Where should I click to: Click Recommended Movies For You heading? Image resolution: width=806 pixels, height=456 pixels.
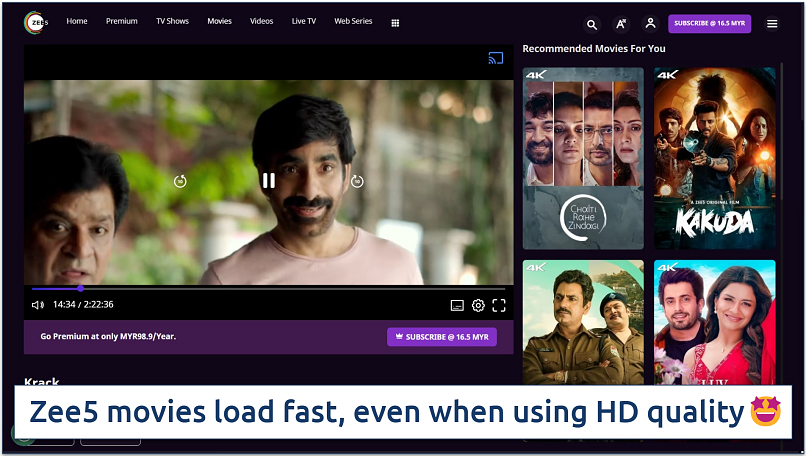[x=594, y=48]
